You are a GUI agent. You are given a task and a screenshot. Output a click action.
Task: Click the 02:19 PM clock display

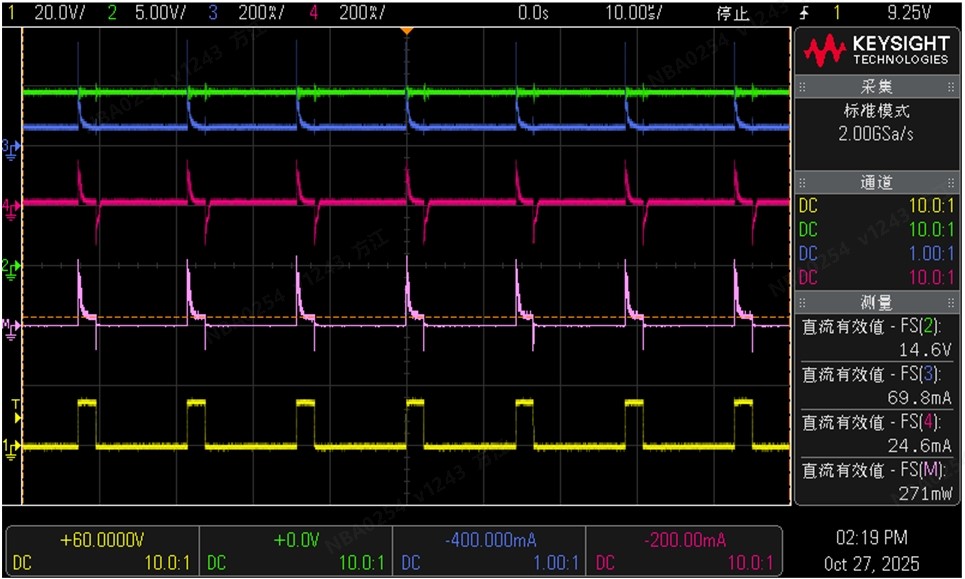[871, 538]
